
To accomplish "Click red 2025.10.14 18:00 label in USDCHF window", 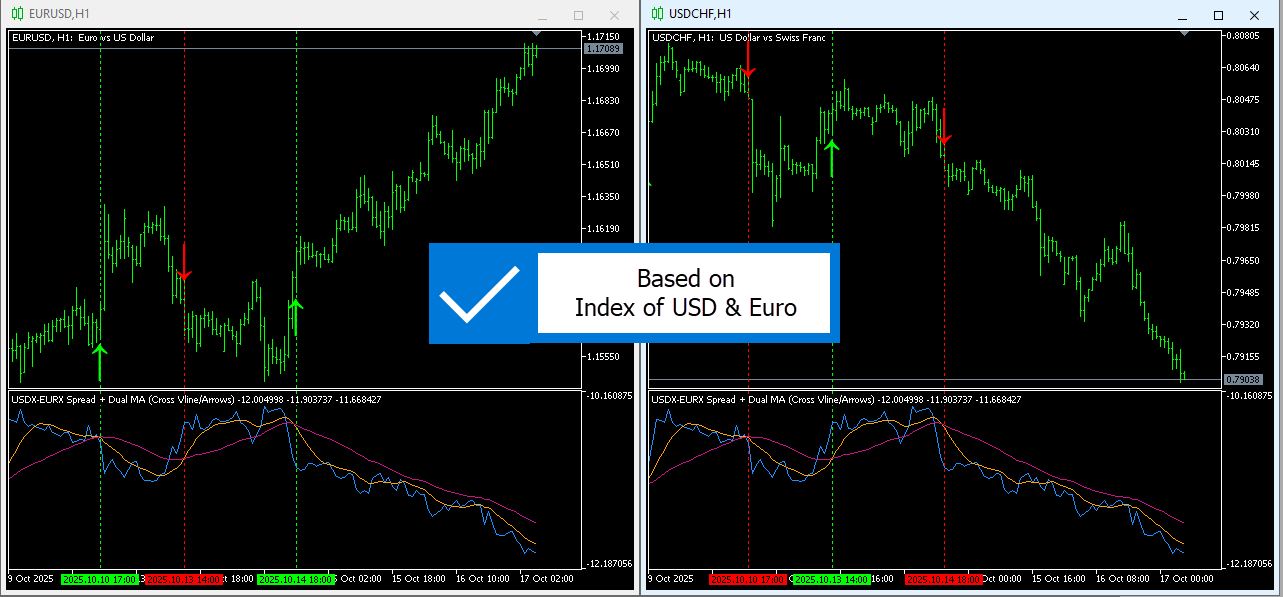I will click(x=944, y=579).
